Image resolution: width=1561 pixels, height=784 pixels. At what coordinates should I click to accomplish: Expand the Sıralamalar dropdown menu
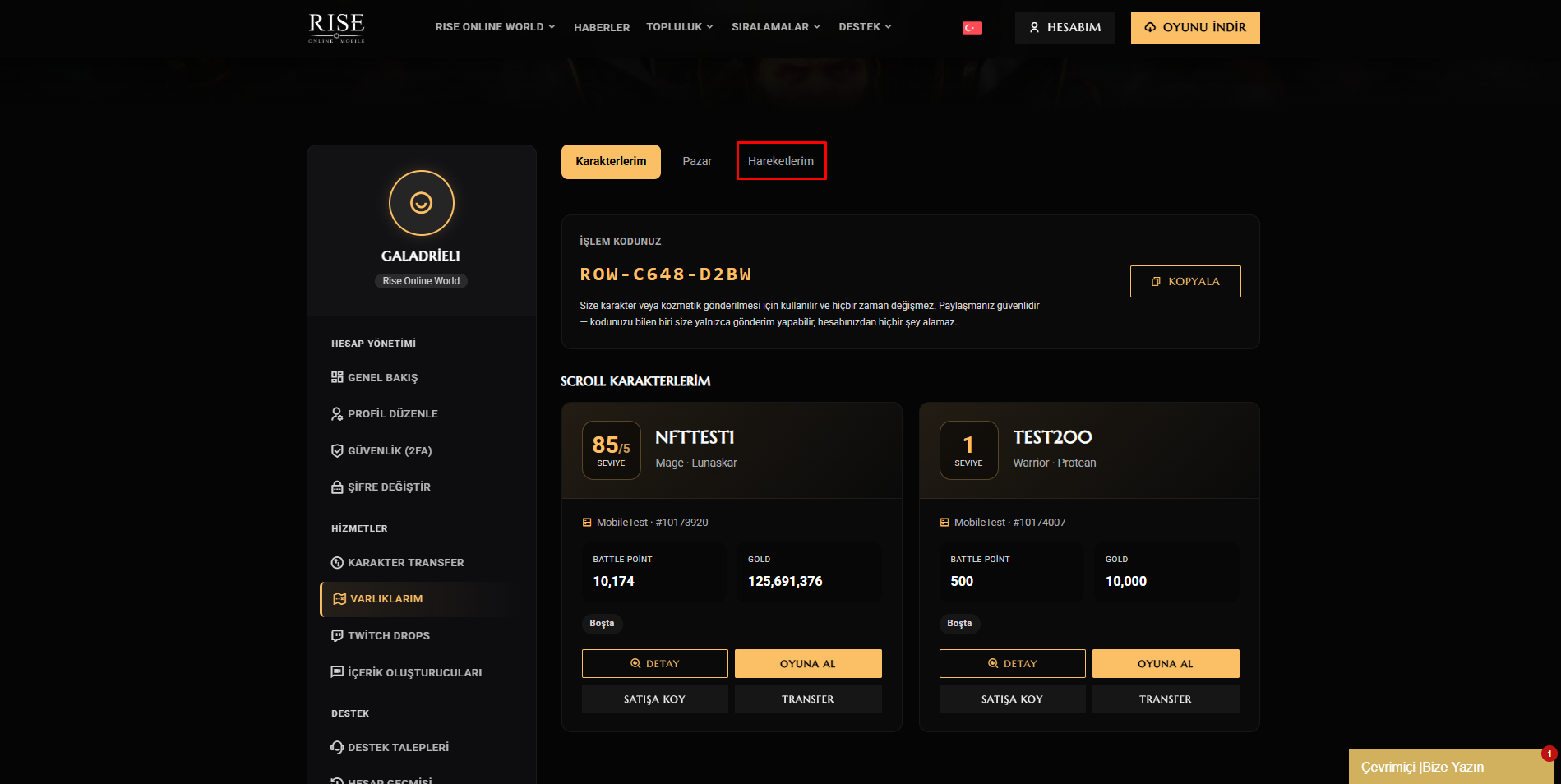tap(776, 27)
